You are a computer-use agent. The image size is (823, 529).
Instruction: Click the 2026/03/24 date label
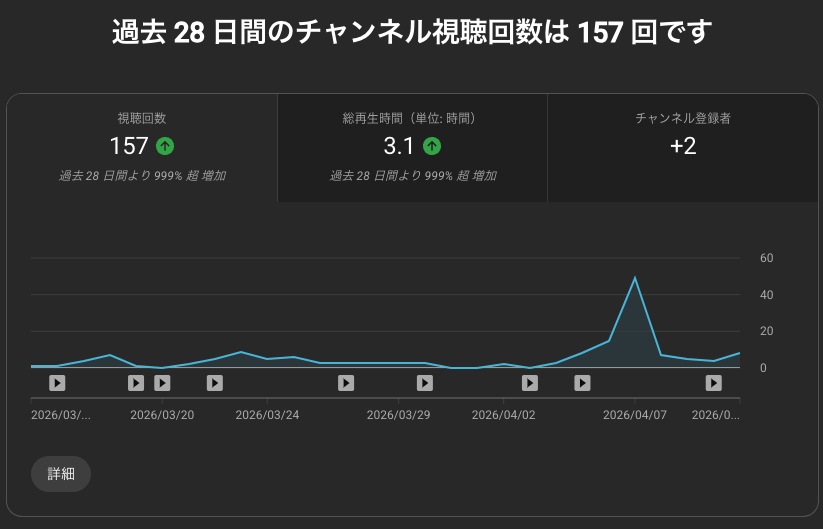click(267, 414)
